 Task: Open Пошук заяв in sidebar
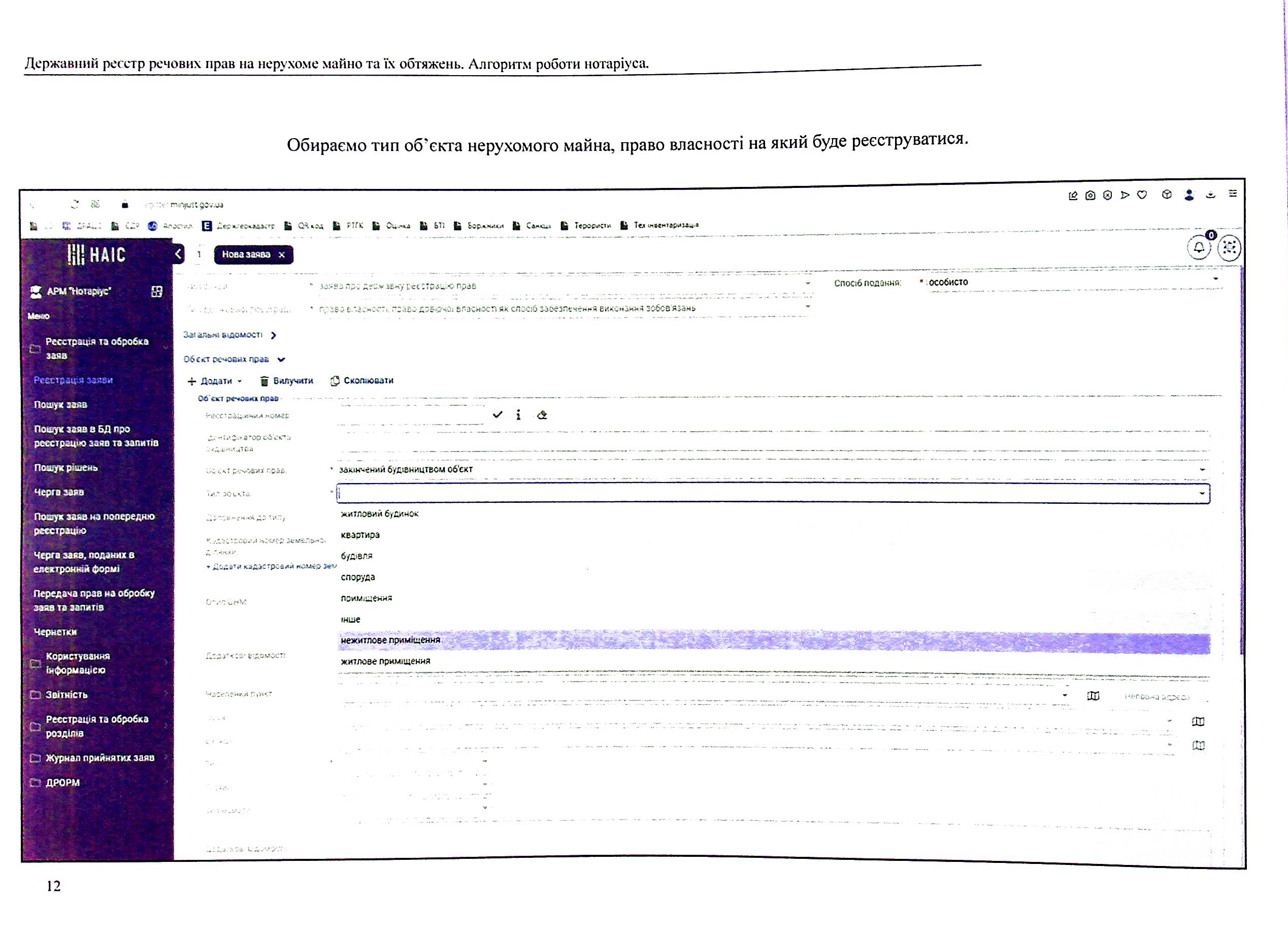pos(60,405)
